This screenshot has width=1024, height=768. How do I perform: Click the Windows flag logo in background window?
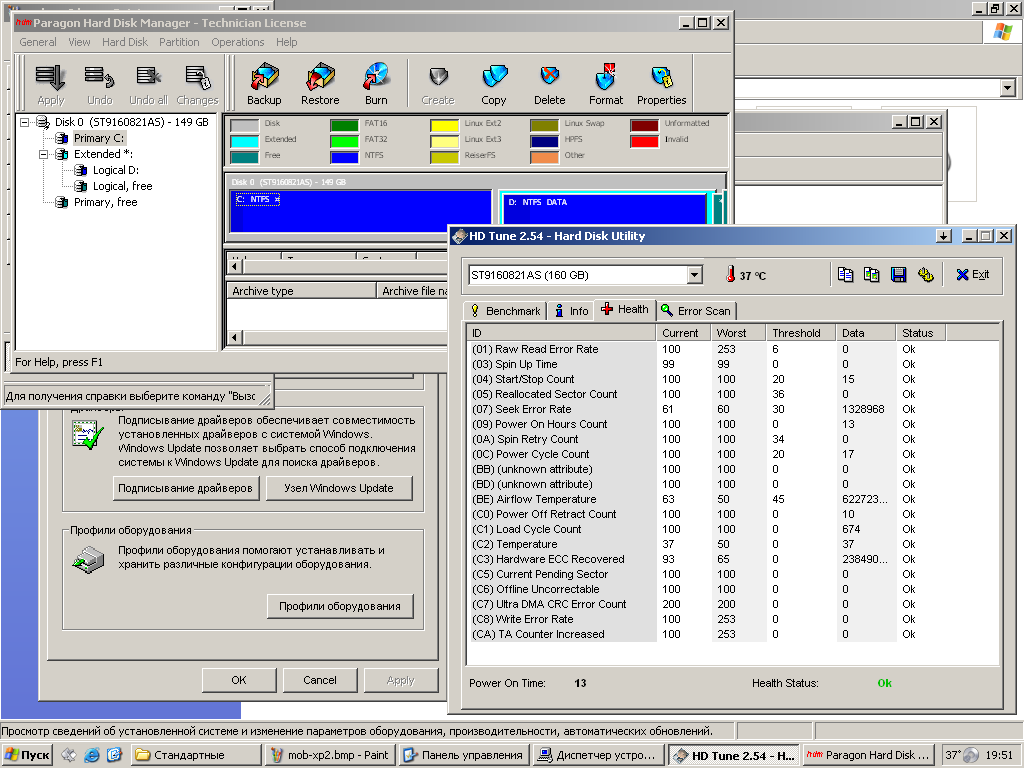[x=1002, y=31]
